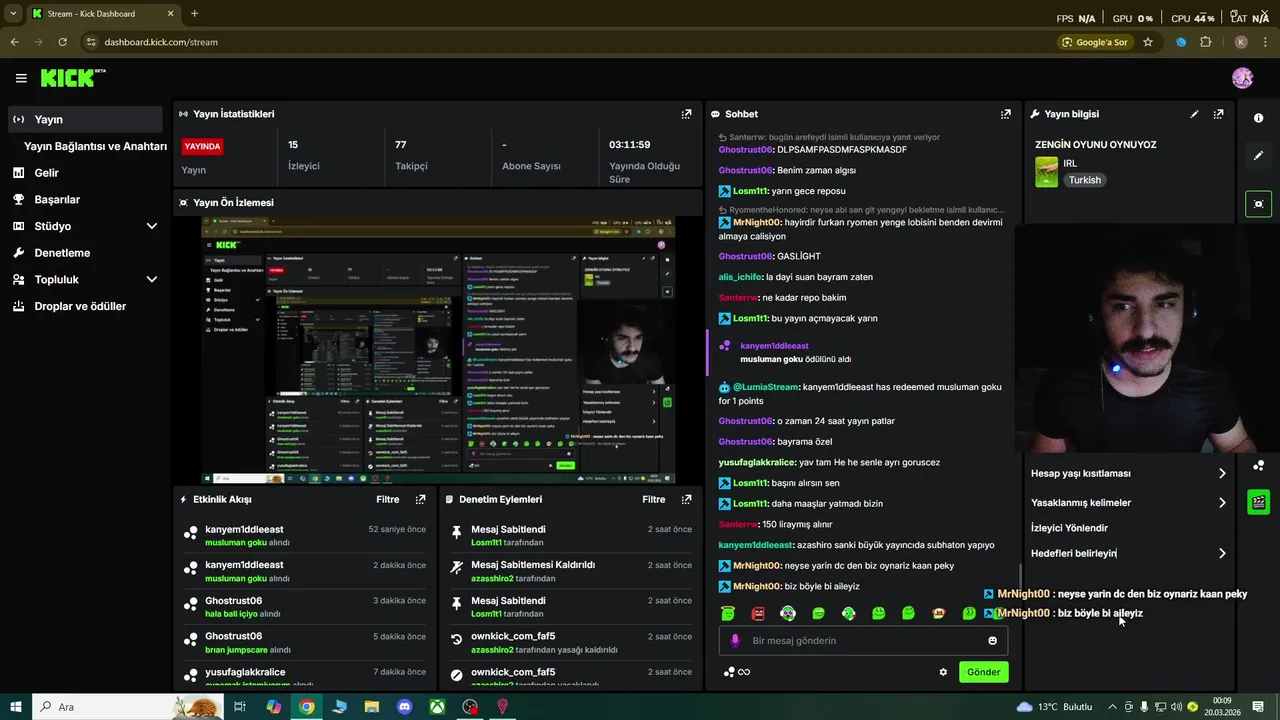Image resolution: width=1280 pixels, height=720 pixels.
Task: Click the 13°C Bulutlu weather widget
Action: pos(1054,707)
